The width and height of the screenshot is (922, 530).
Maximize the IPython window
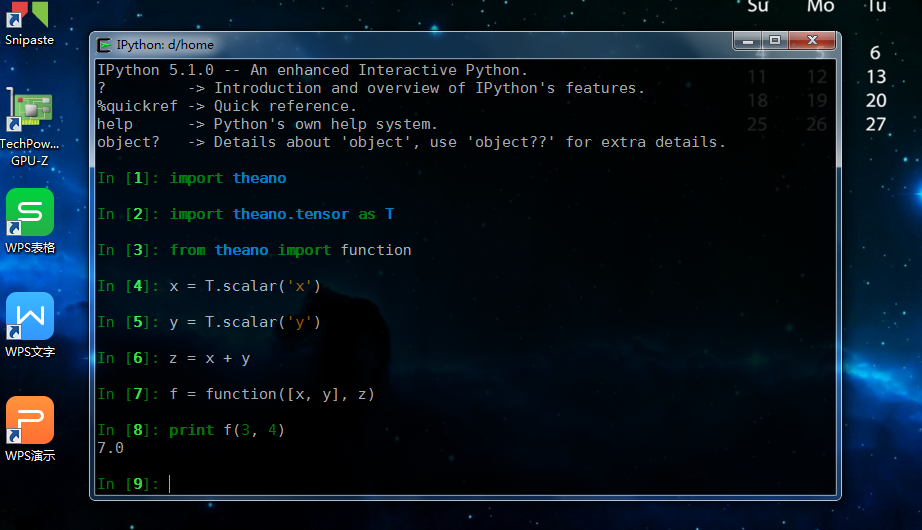tap(775, 41)
